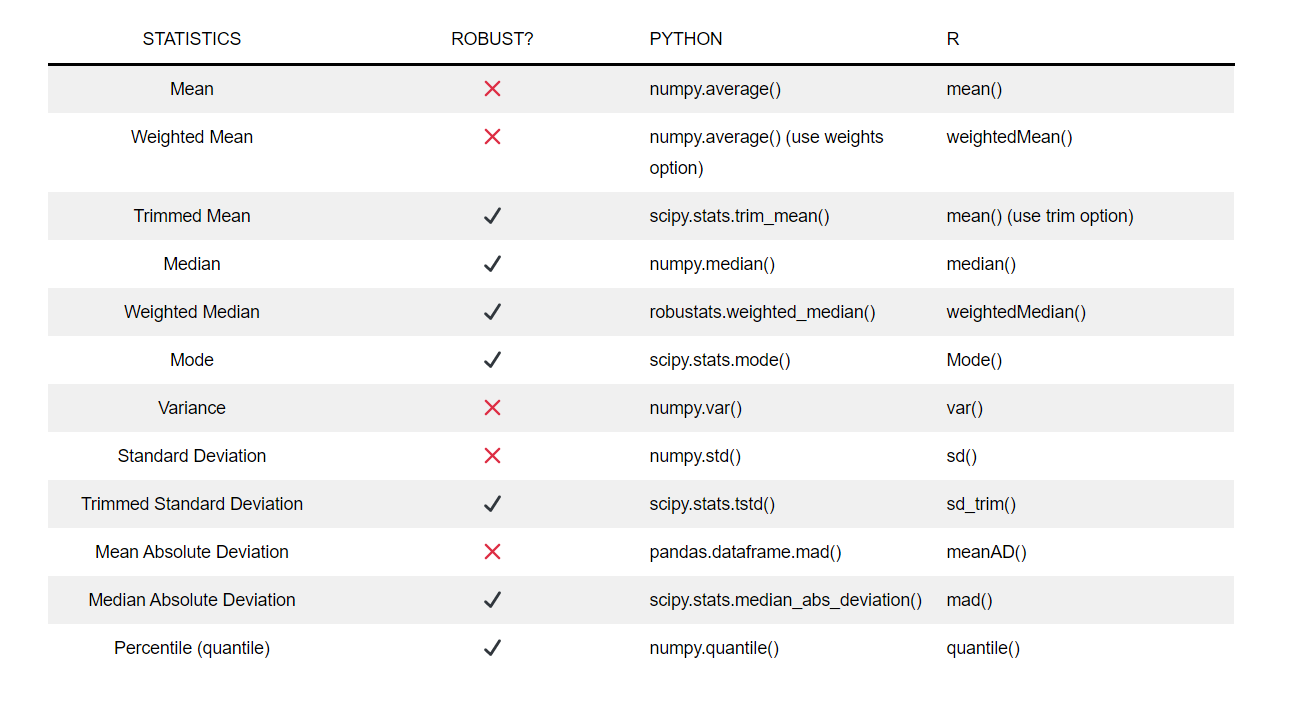The width and height of the screenshot is (1298, 703).
Task: Click the red X icon beside Mean
Action: click(492, 89)
